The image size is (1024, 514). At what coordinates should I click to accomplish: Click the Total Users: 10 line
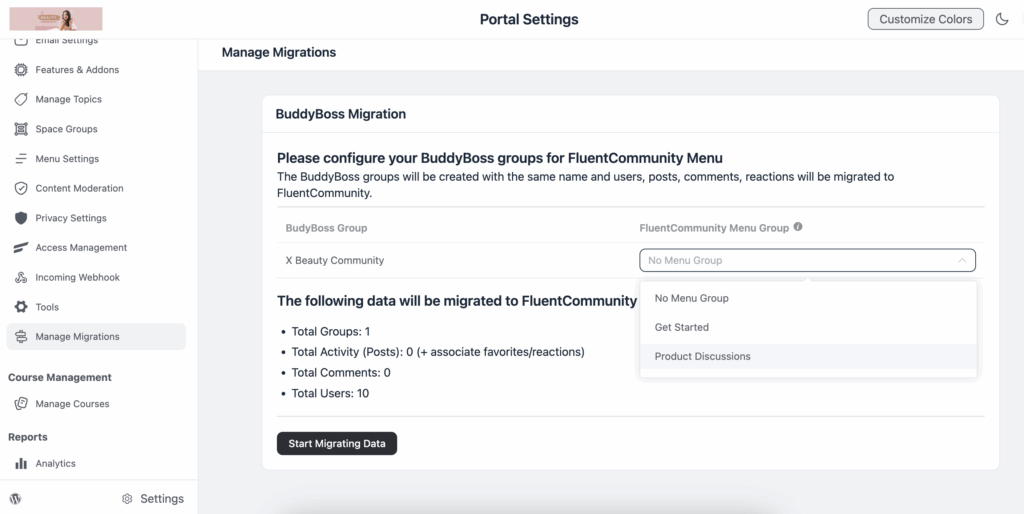[330, 393]
